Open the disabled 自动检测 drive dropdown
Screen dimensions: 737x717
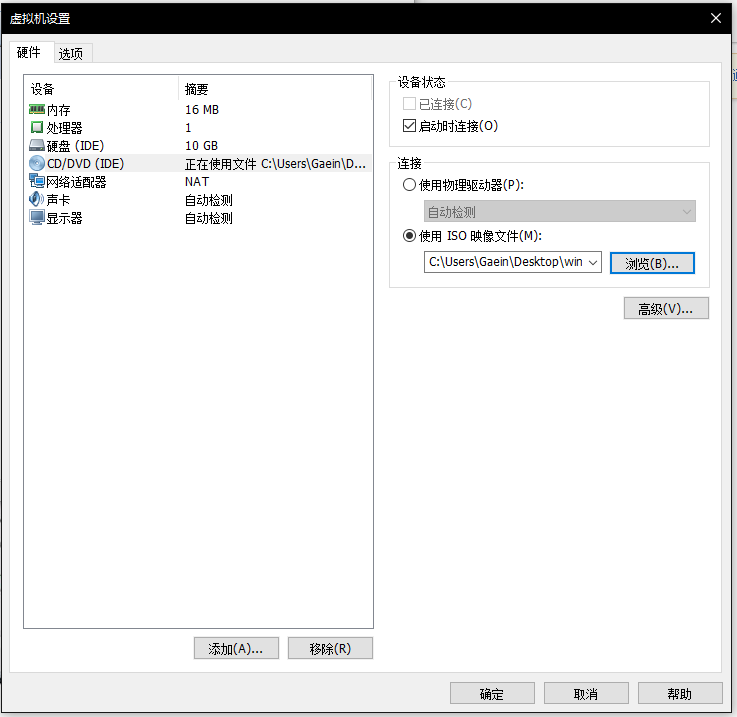click(x=559, y=212)
